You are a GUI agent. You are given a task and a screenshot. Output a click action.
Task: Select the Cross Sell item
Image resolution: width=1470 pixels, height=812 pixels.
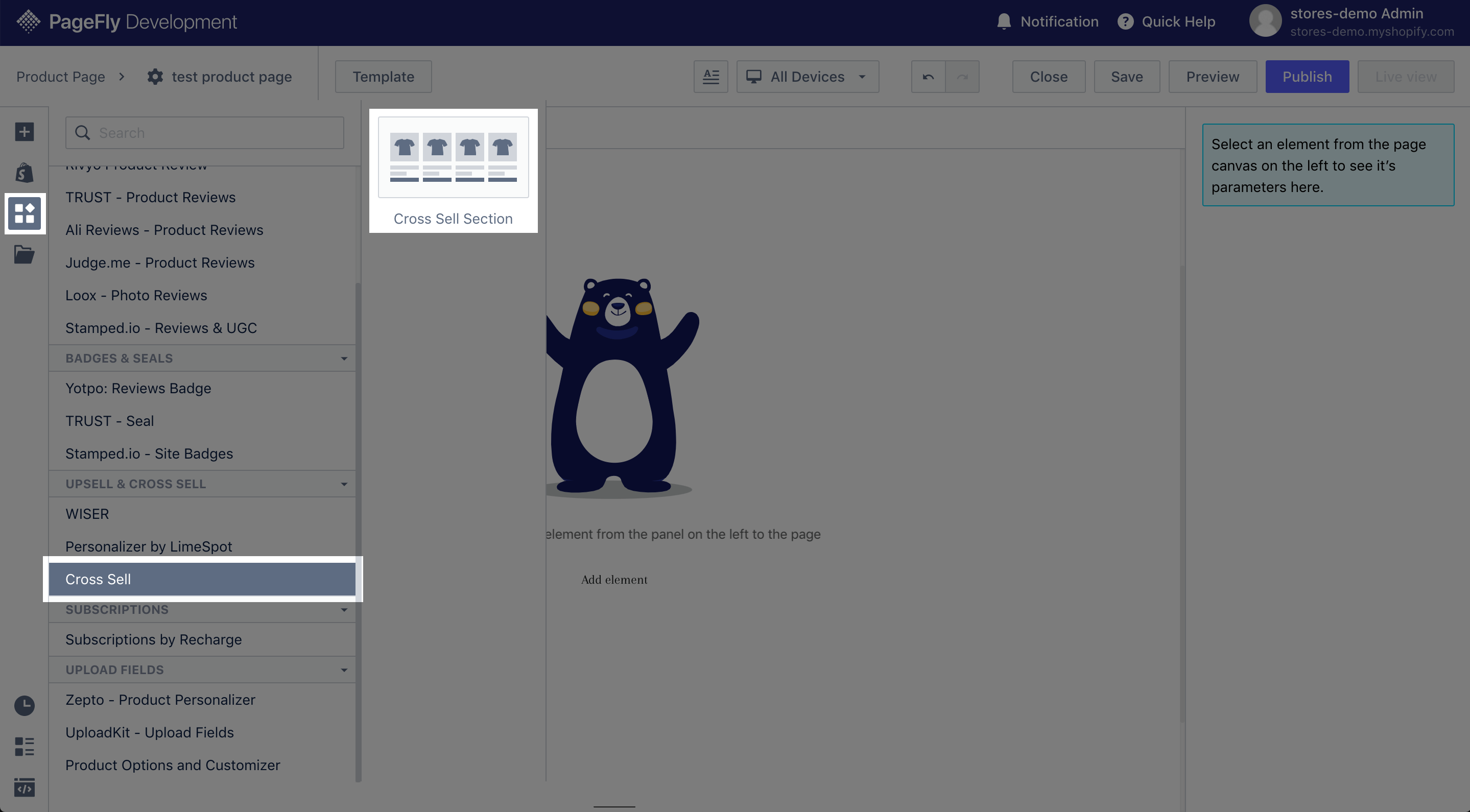(202, 579)
